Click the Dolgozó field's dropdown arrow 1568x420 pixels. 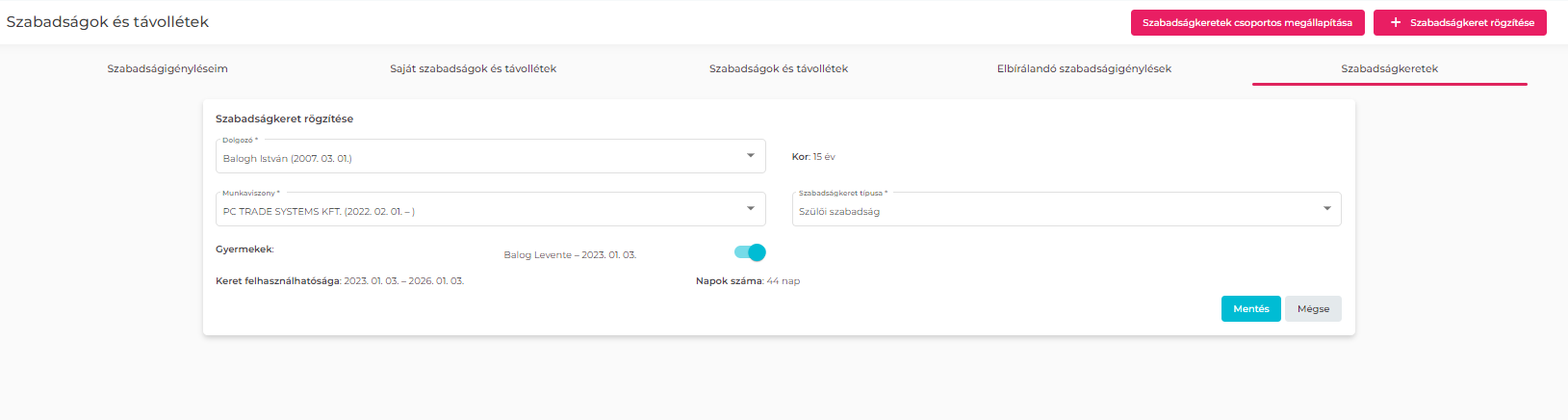click(x=751, y=156)
